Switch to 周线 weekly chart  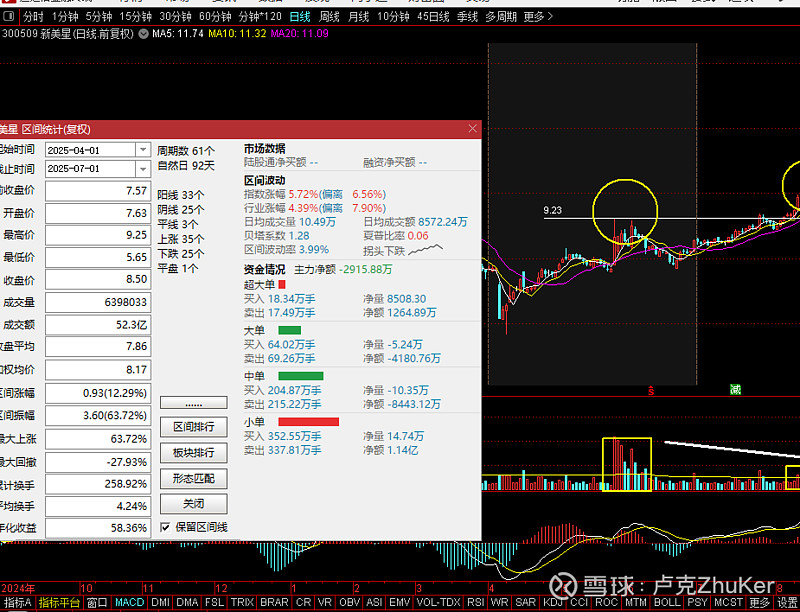tap(329, 17)
